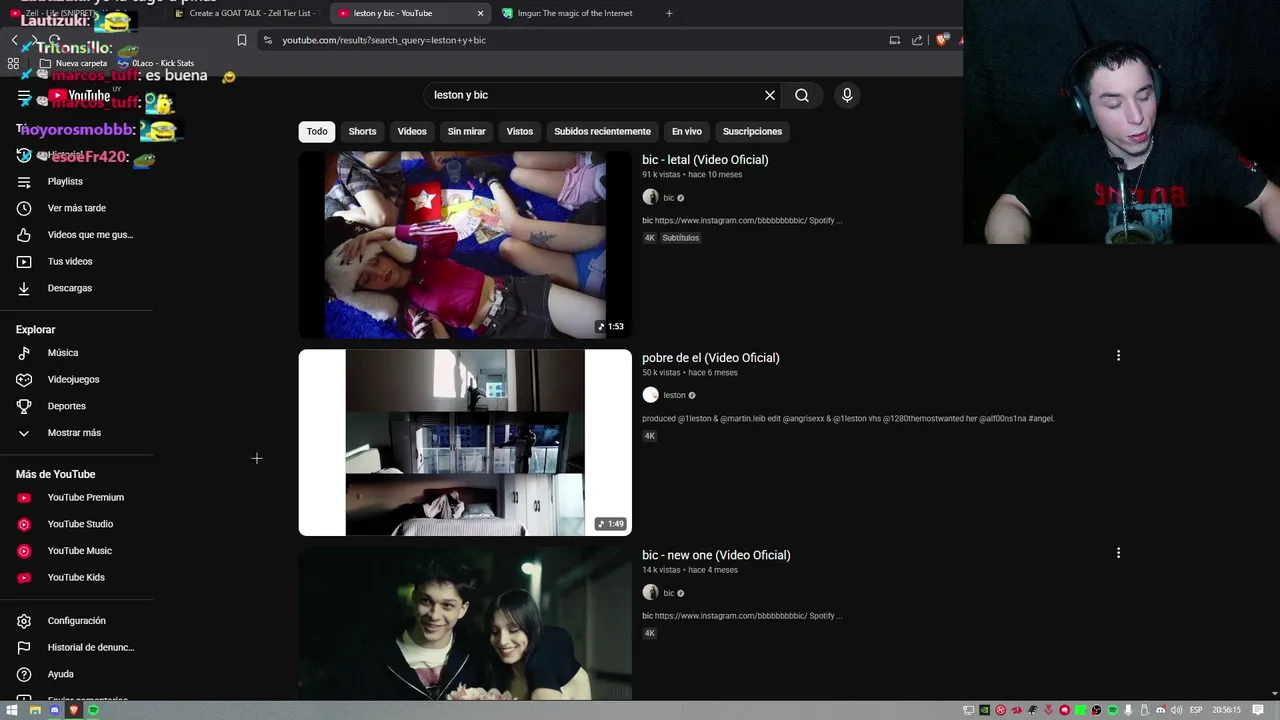This screenshot has width=1280, height=720.
Task: Open title bic - letal (Video Oficial)
Action: coord(705,160)
